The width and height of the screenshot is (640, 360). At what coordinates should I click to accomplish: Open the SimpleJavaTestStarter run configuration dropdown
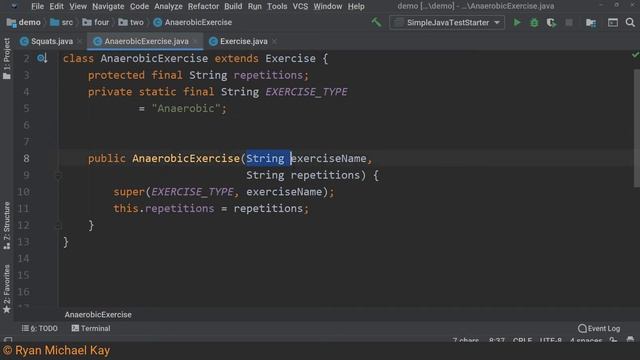(447, 22)
